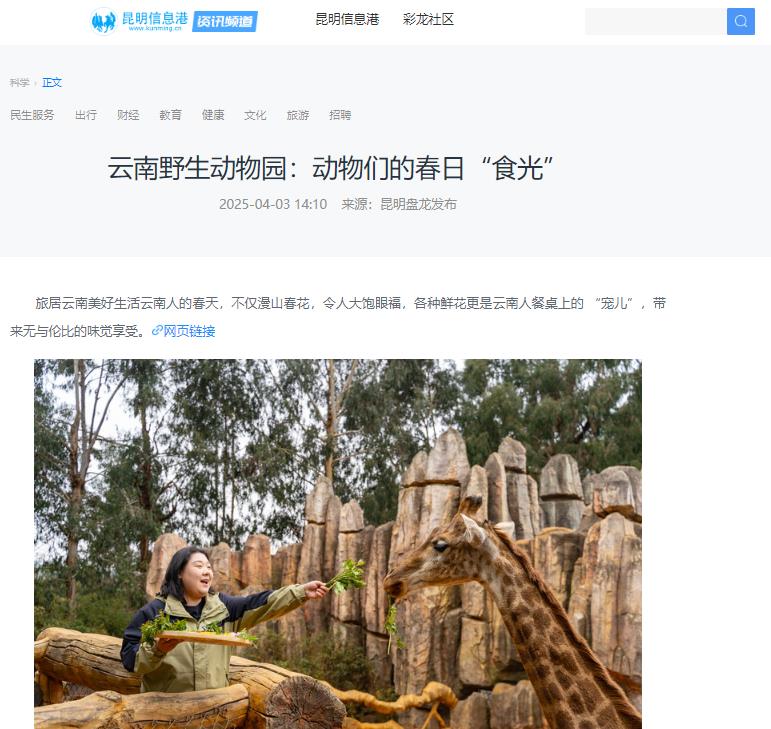Screen dimensions: 771x729
Task: Click the chain icon beside 网页链接
Action: [157, 330]
